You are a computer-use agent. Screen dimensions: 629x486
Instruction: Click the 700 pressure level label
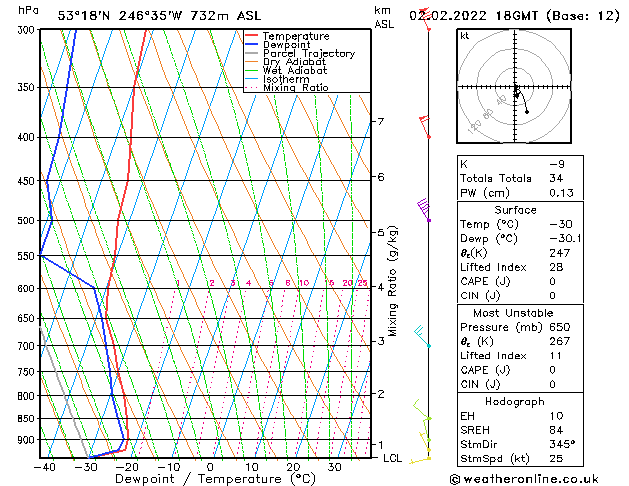point(28,346)
